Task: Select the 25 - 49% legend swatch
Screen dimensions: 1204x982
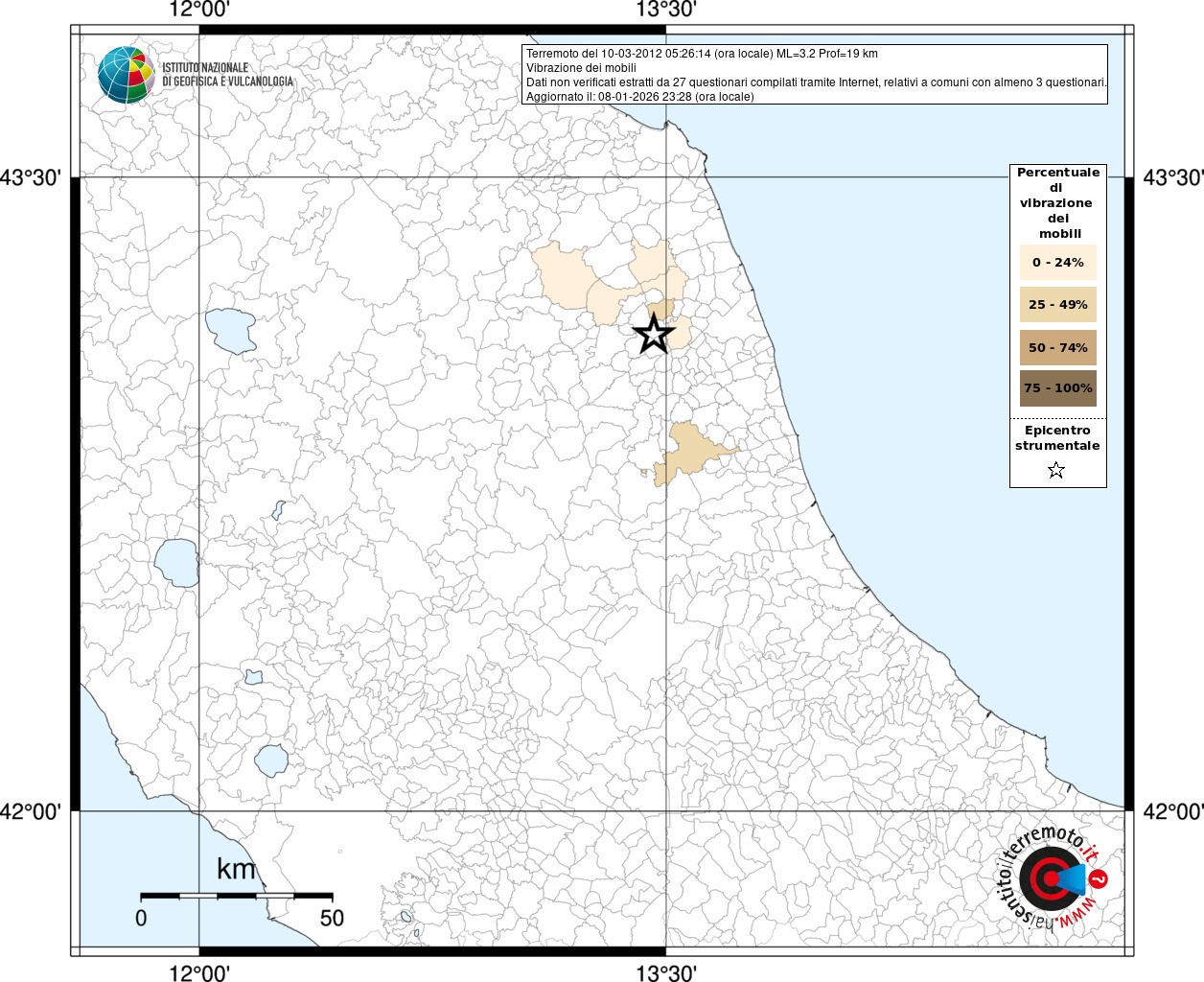Action: 1057,305
